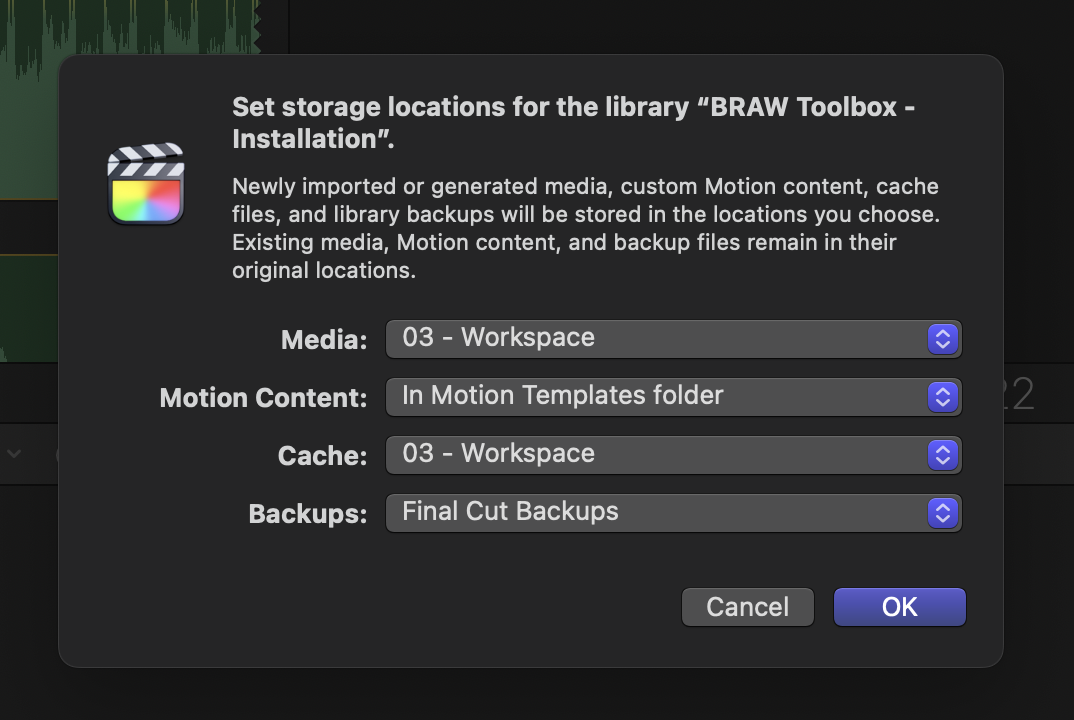1074x720 pixels.
Task: Confirm storage locations with OK
Action: pos(899,607)
